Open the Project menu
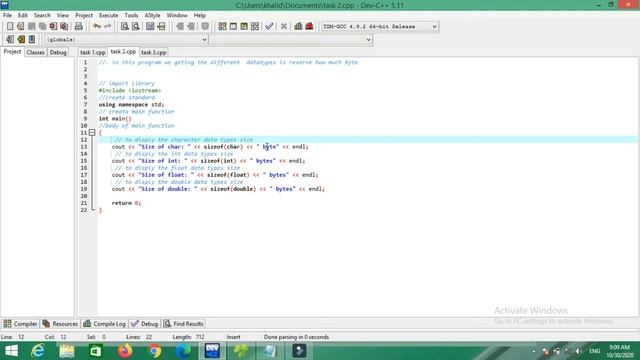 click(x=84, y=15)
